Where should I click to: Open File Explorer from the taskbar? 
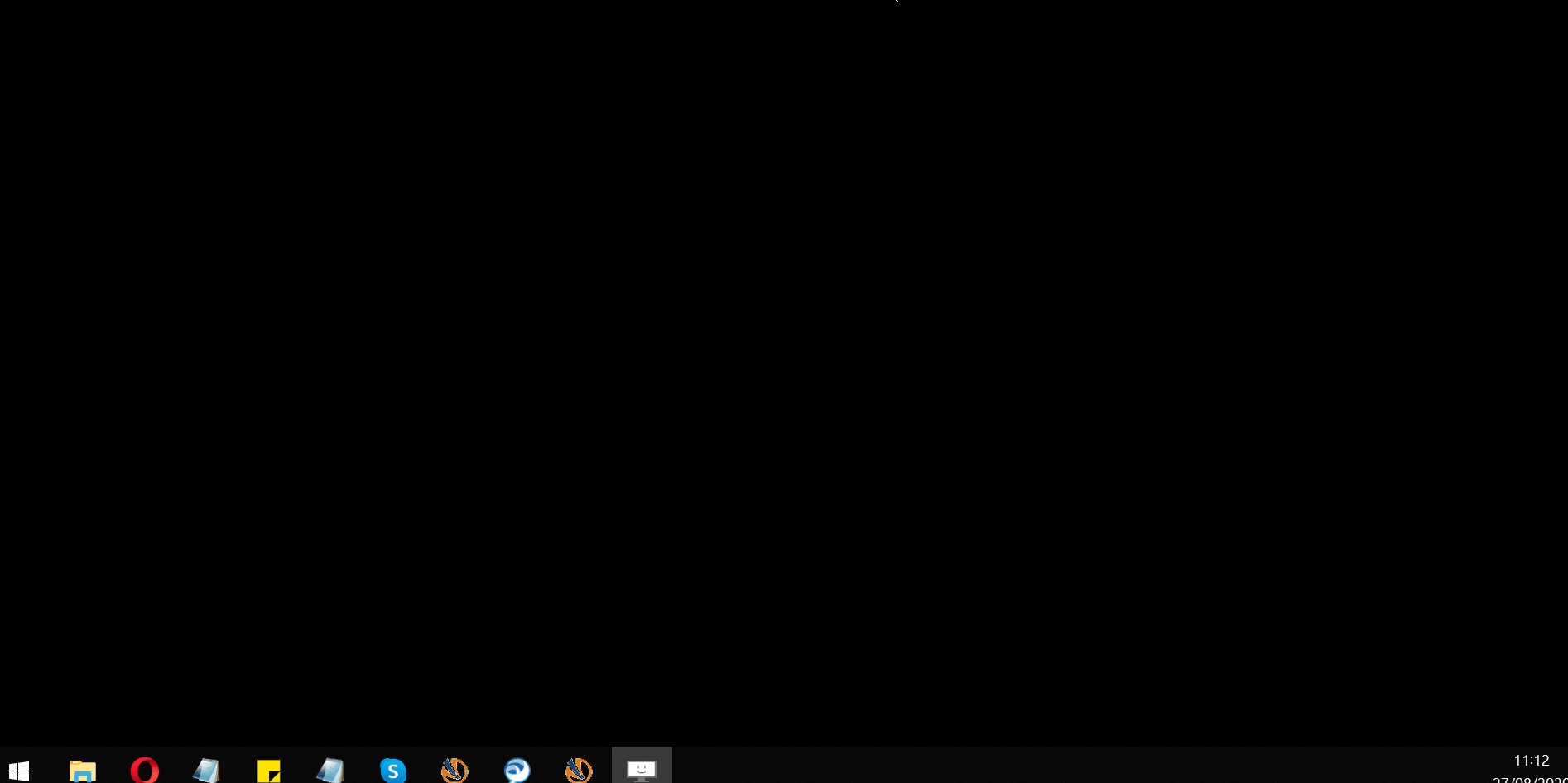(x=82, y=770)
